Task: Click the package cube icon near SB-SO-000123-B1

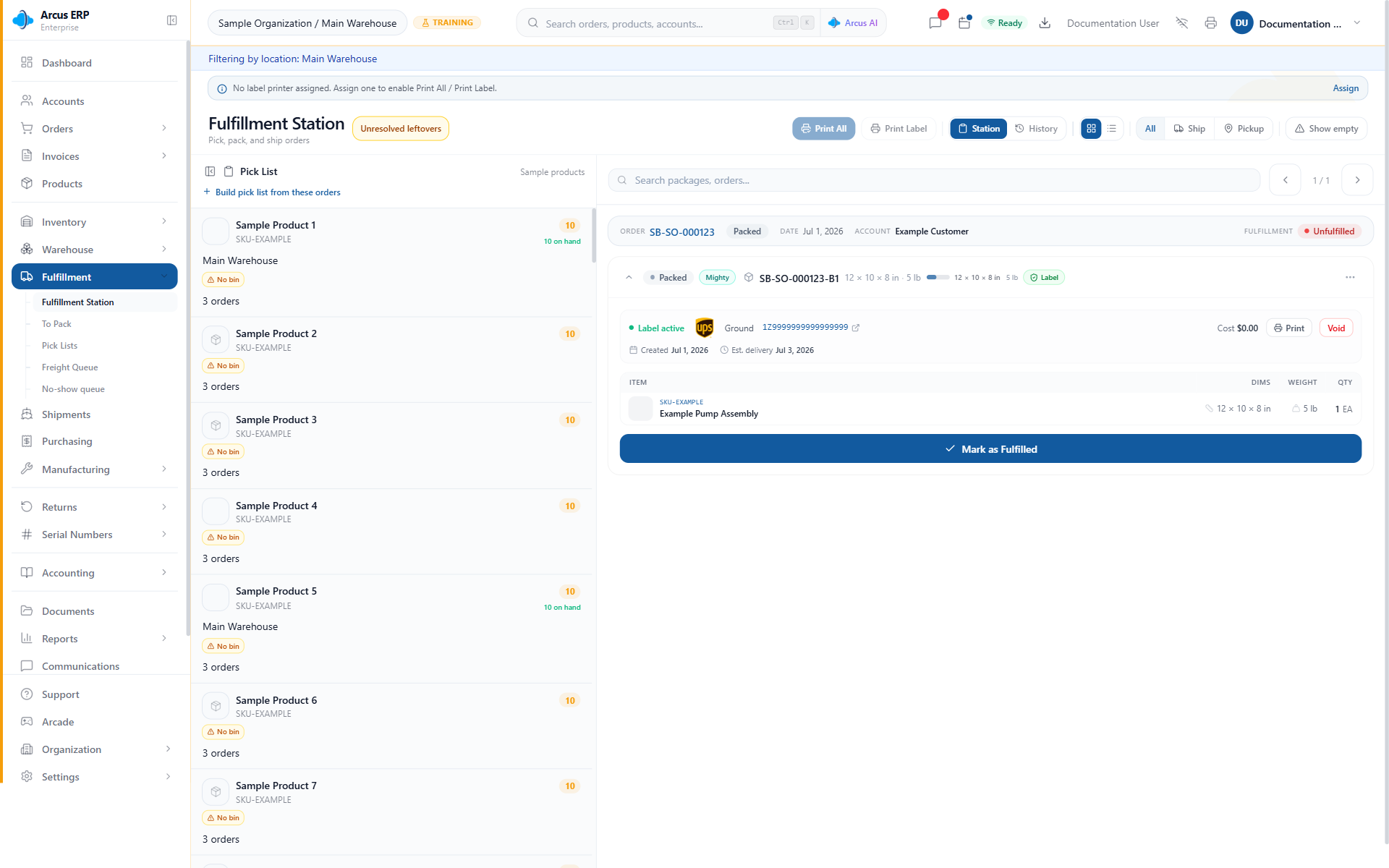Action: pos(749,278)
